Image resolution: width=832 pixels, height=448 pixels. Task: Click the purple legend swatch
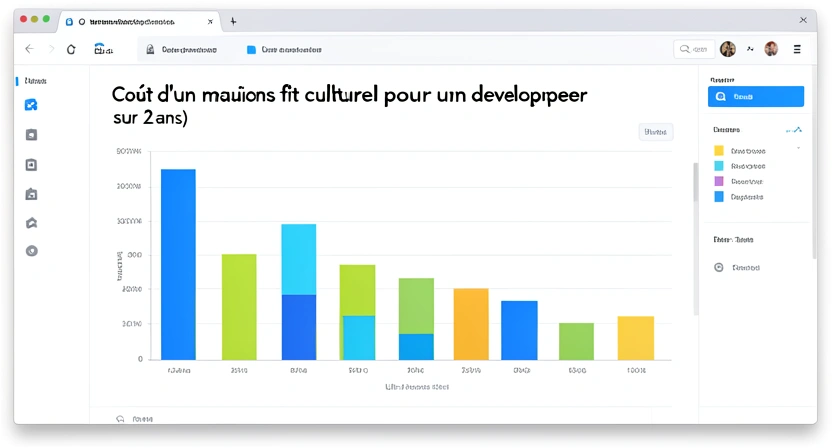point(719,182)
